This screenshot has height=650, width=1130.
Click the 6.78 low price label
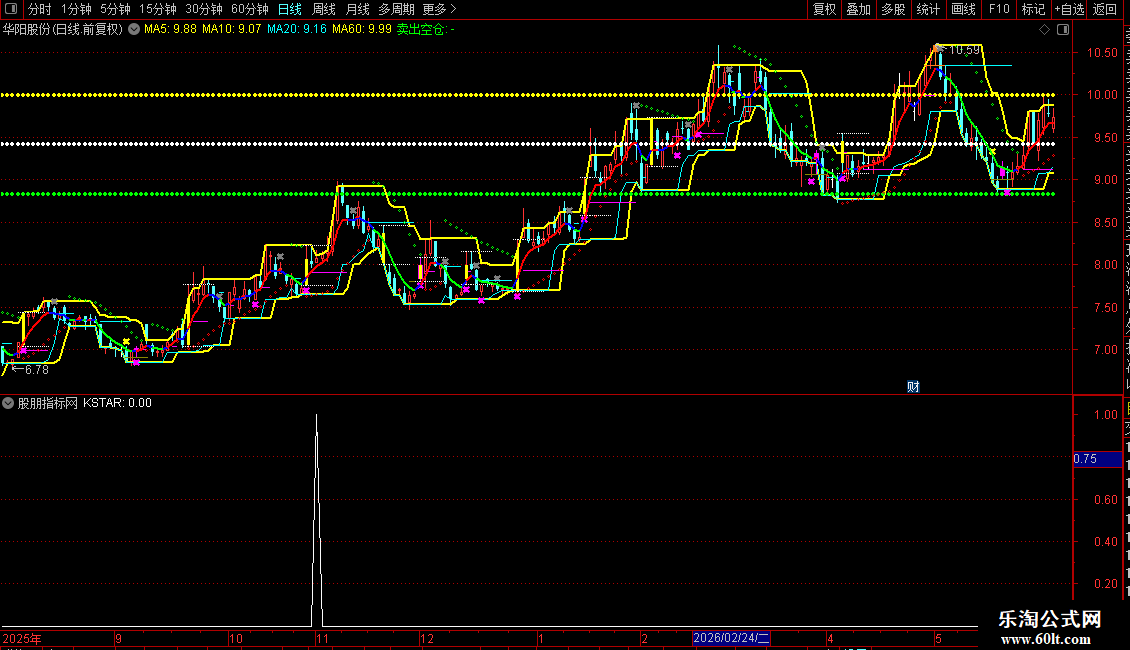point(37,370)
